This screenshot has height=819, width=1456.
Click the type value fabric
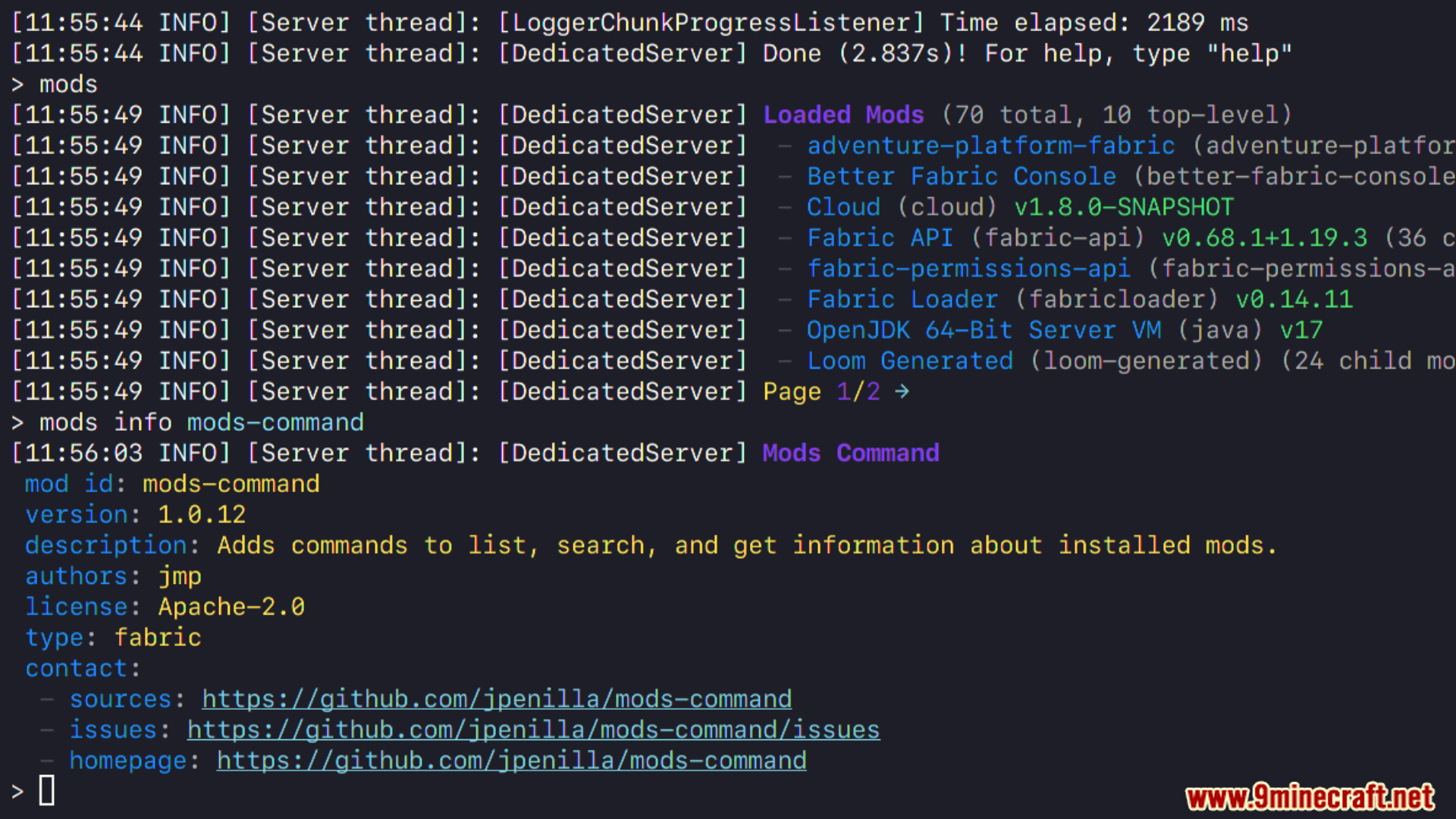(158, 638)
